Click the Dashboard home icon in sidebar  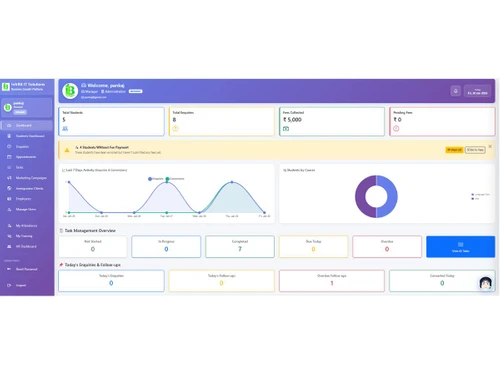(x=9, y=125)
